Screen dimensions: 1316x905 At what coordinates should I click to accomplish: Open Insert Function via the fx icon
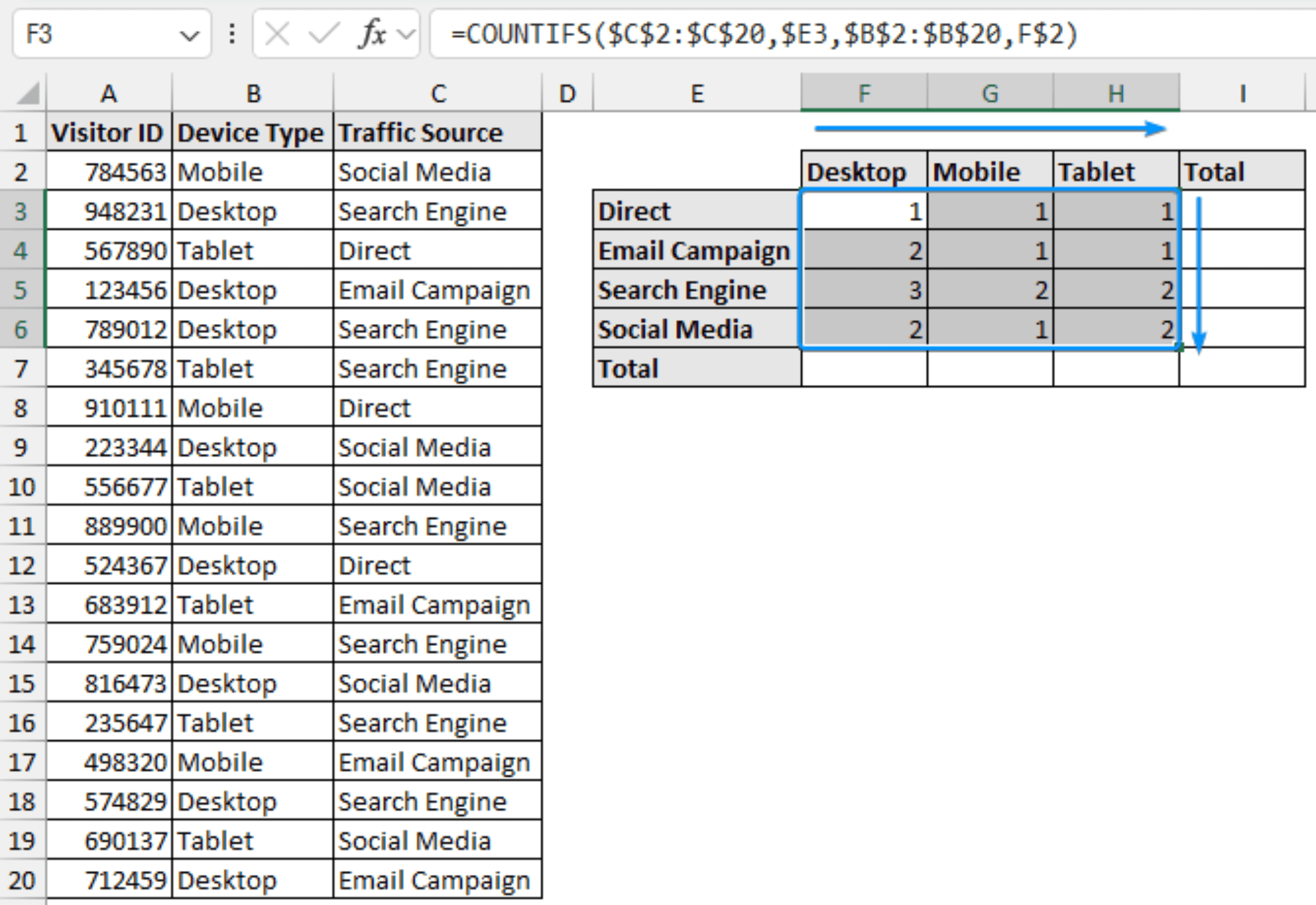coord(373,33)
